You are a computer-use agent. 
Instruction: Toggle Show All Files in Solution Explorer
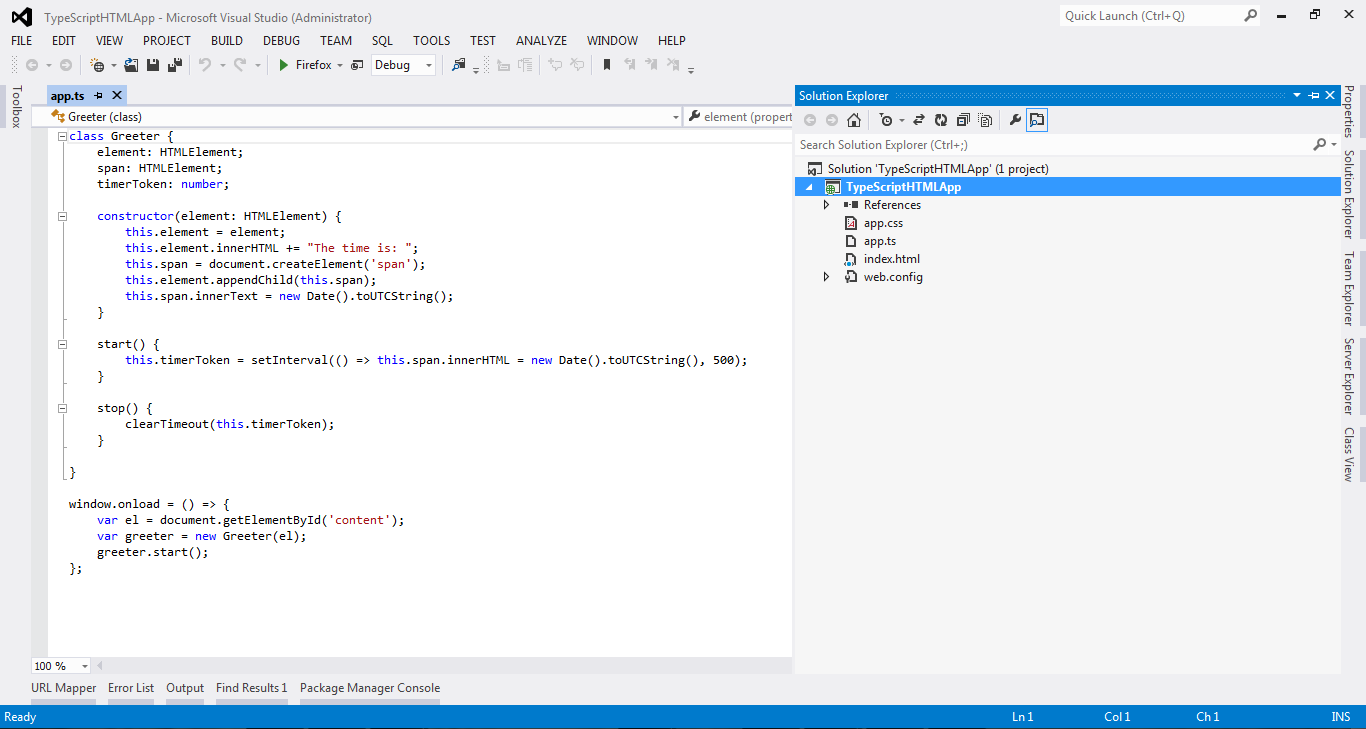[x=985, y=119]
